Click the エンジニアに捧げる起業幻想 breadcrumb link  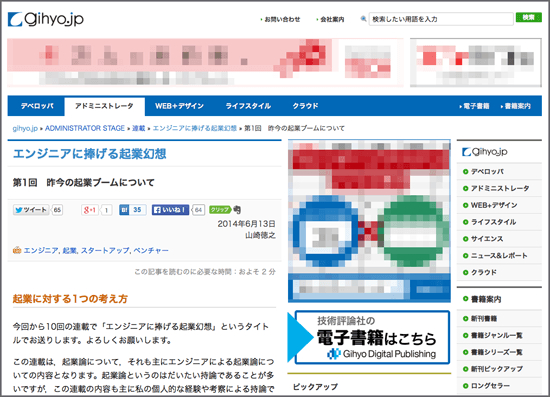pyautogui.click(x=195, y=128)
